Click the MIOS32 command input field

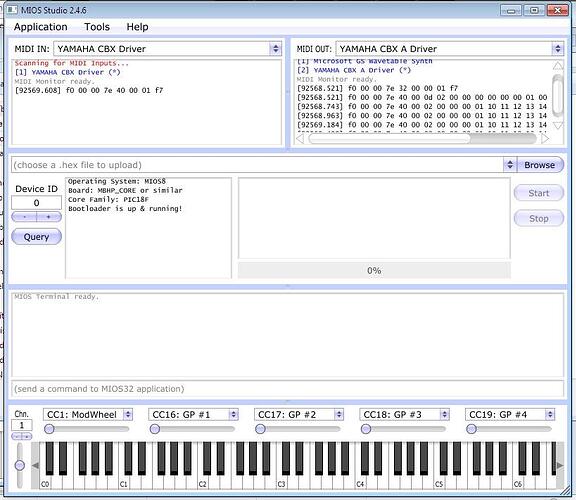(288, 389)
